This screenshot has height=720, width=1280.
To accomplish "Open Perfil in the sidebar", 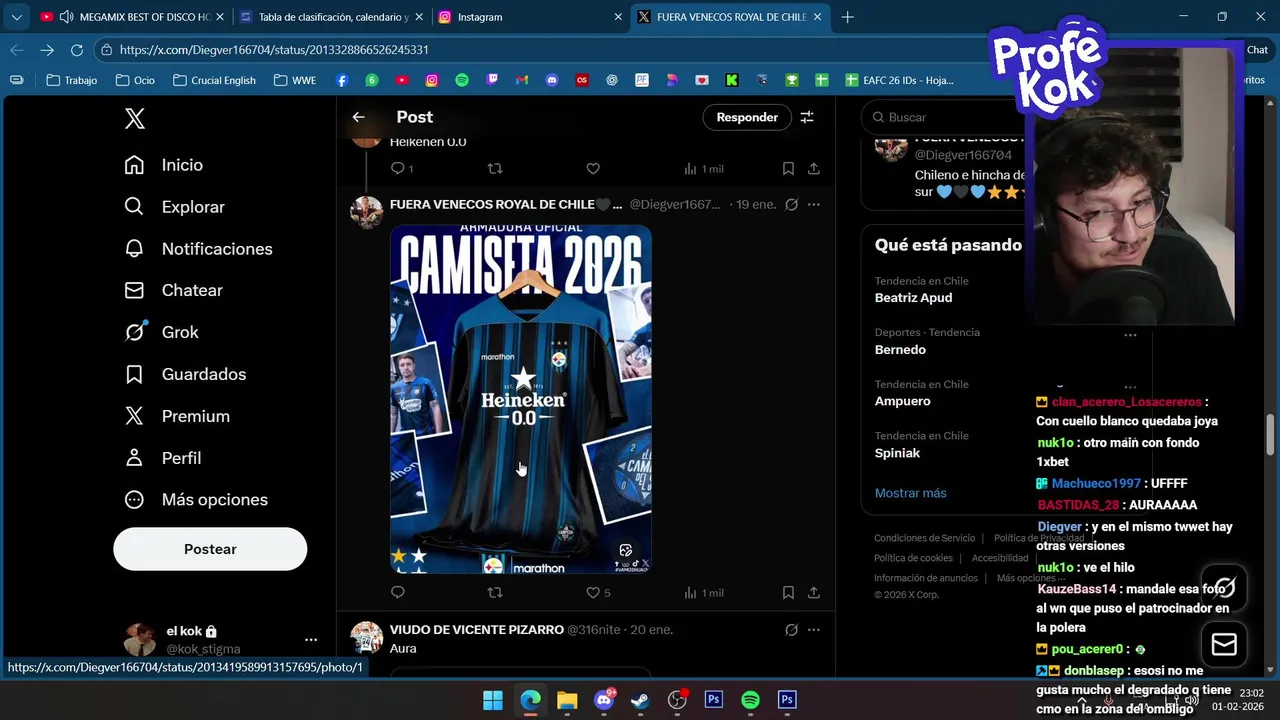I will (163, 458).
